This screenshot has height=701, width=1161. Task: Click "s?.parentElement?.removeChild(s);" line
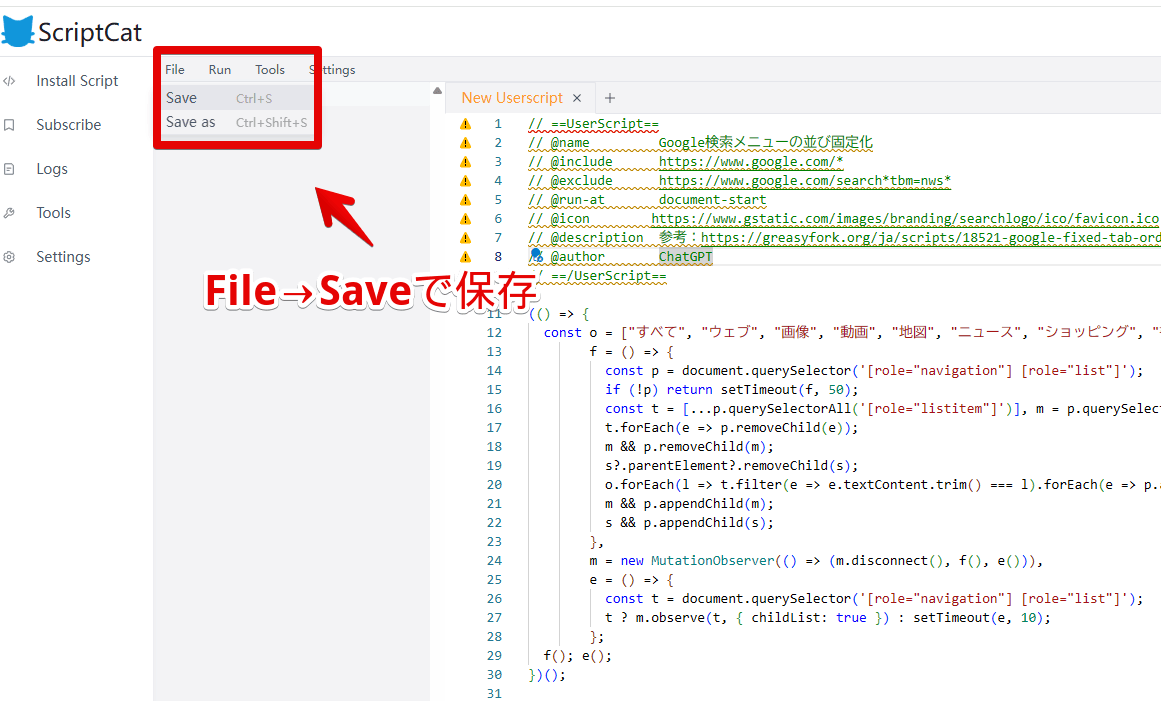point(732,466)
